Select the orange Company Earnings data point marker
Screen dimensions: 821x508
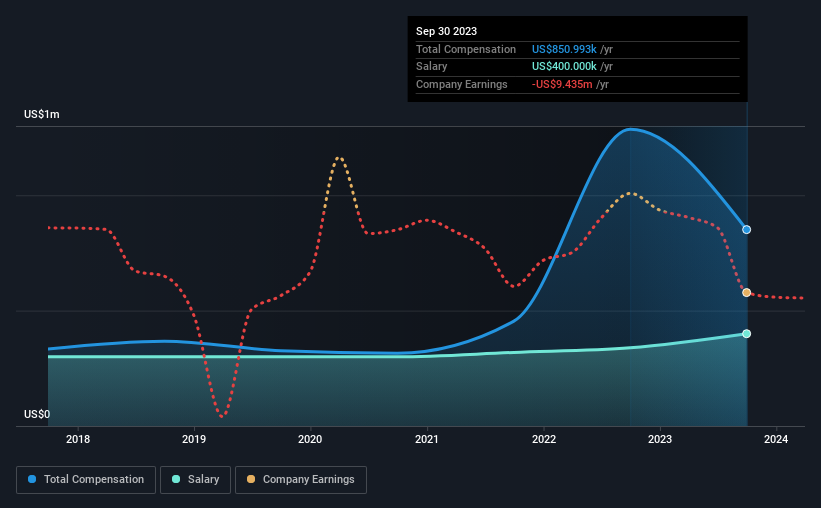coord(747,293)
